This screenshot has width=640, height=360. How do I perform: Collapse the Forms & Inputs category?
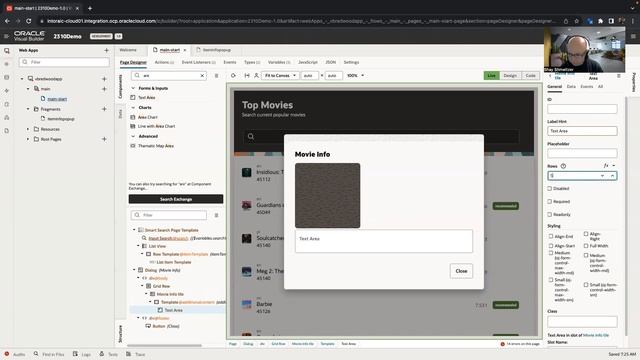[133, 88]
